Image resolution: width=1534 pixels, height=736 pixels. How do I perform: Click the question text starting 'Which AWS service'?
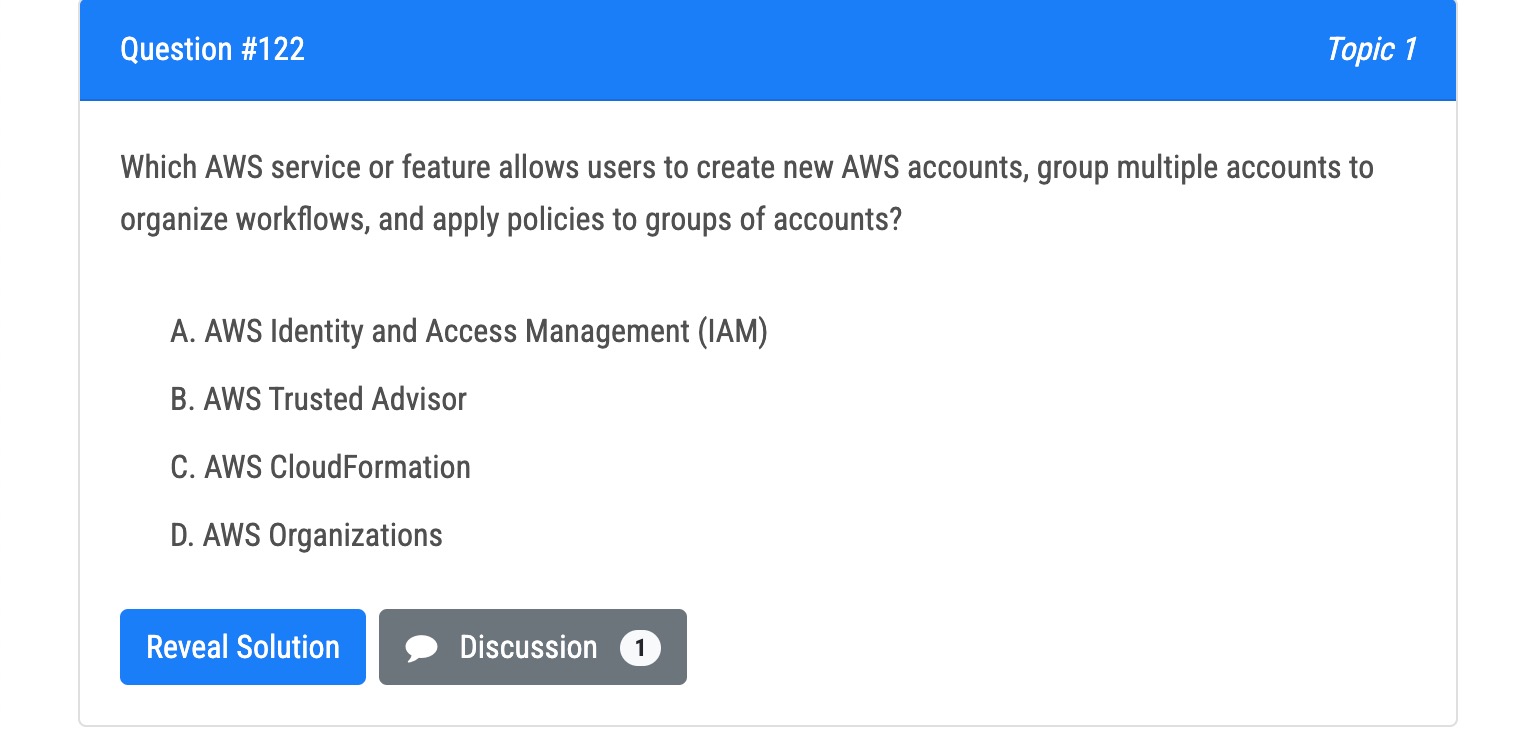click(747, 193)
